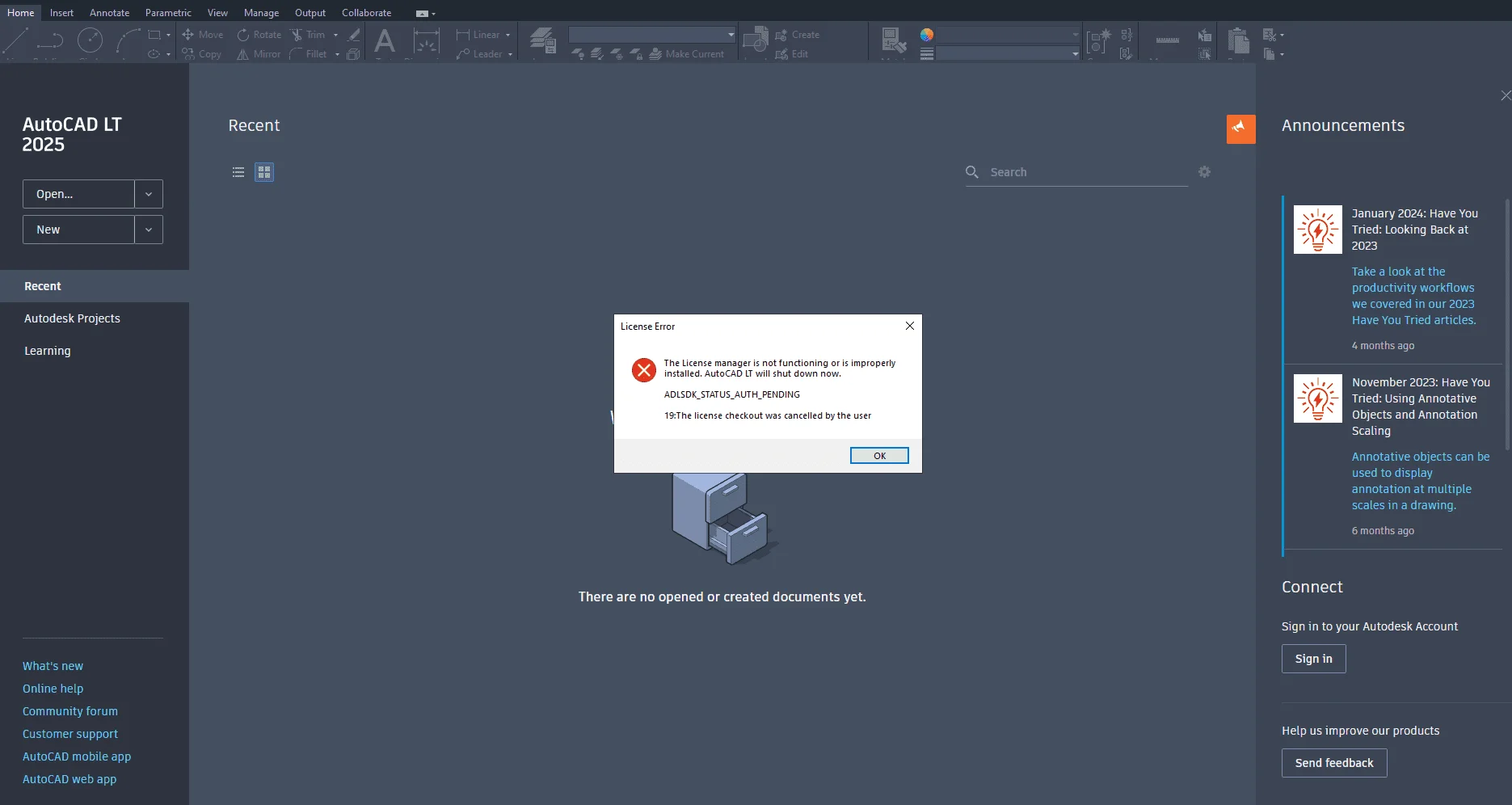Screen dimensions: 1512x805
Task: Open the View ribbon tab
Action: point(217,13)
